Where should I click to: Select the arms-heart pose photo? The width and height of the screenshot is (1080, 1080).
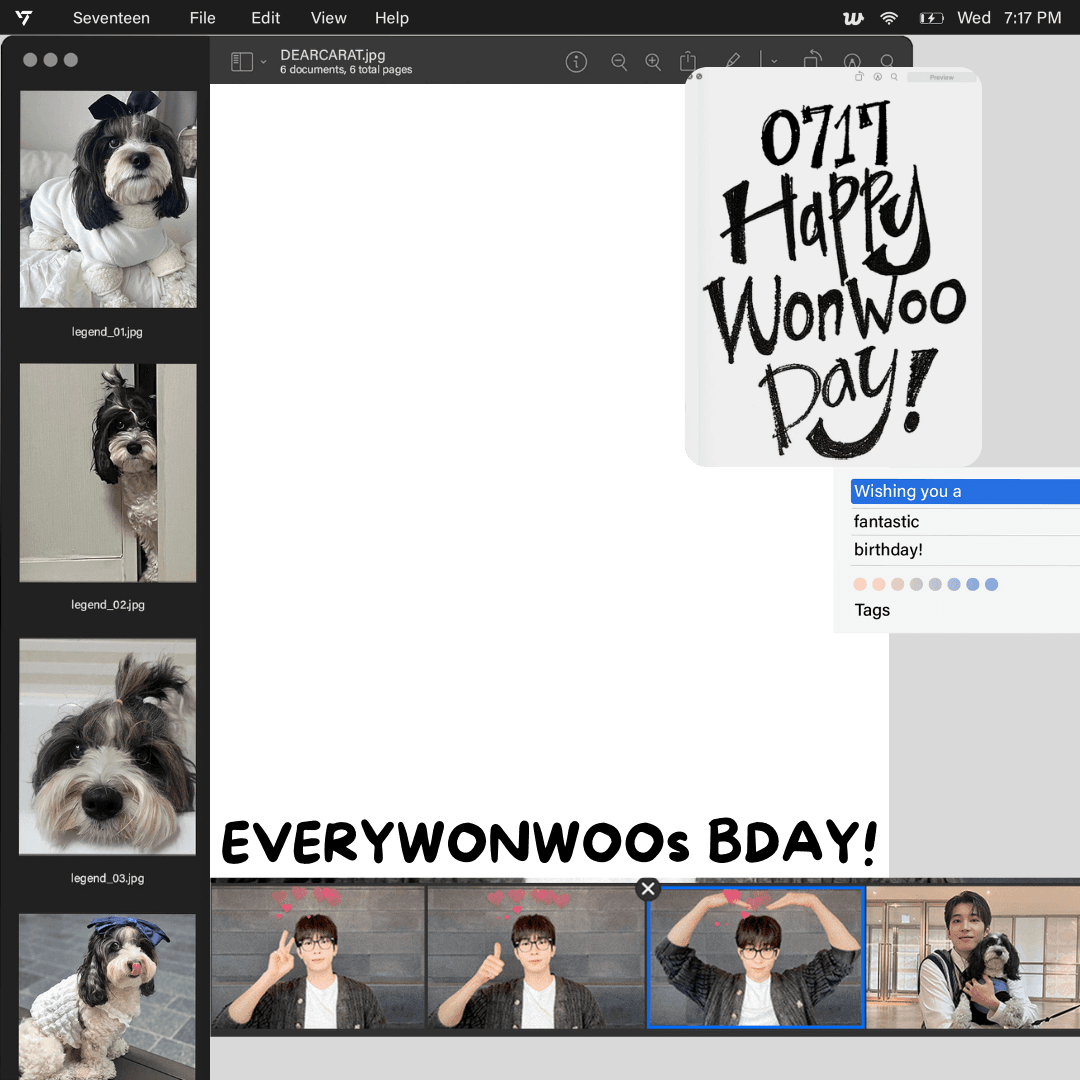click(x=756, y=957)
